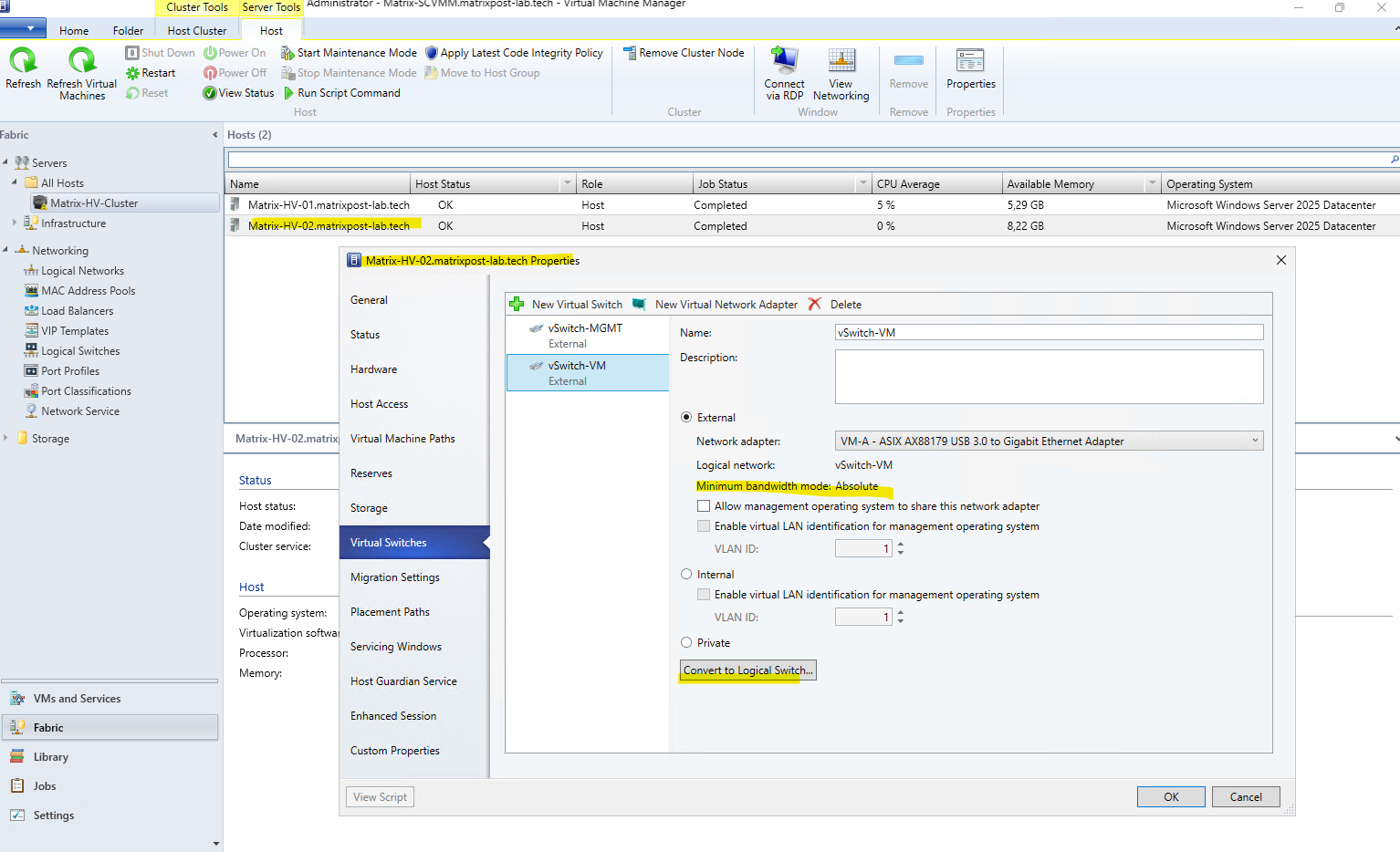The width and height of the screenshot is (1400, 852).
Task: Toggle Internal VLAN identification checkbox
Action: pos(704,594)
